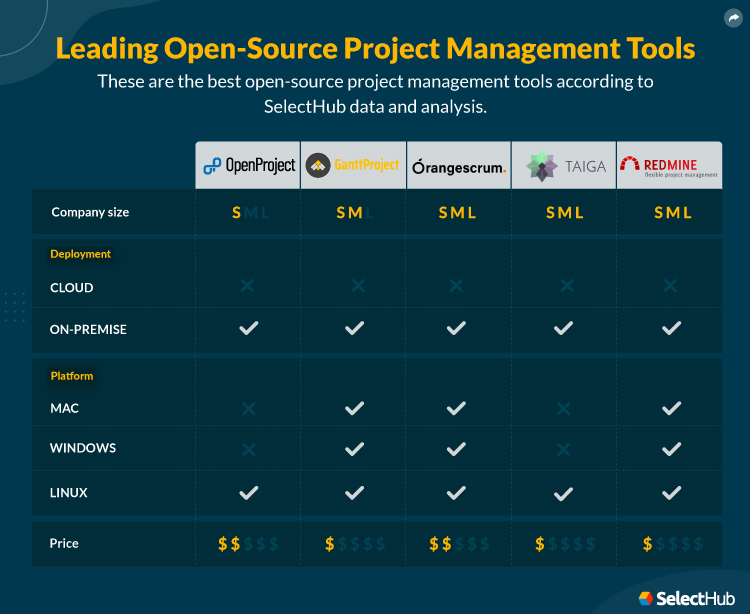The width and height of the screenshot is (750, 614).
Task: Click the GanttProject logo header
Action: pos(353,165)
